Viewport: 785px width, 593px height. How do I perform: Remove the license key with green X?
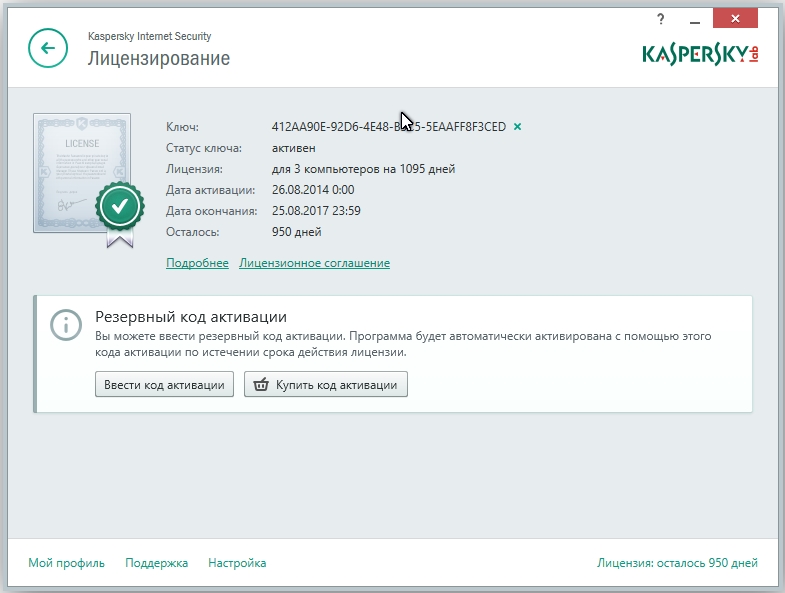point(517,127)
